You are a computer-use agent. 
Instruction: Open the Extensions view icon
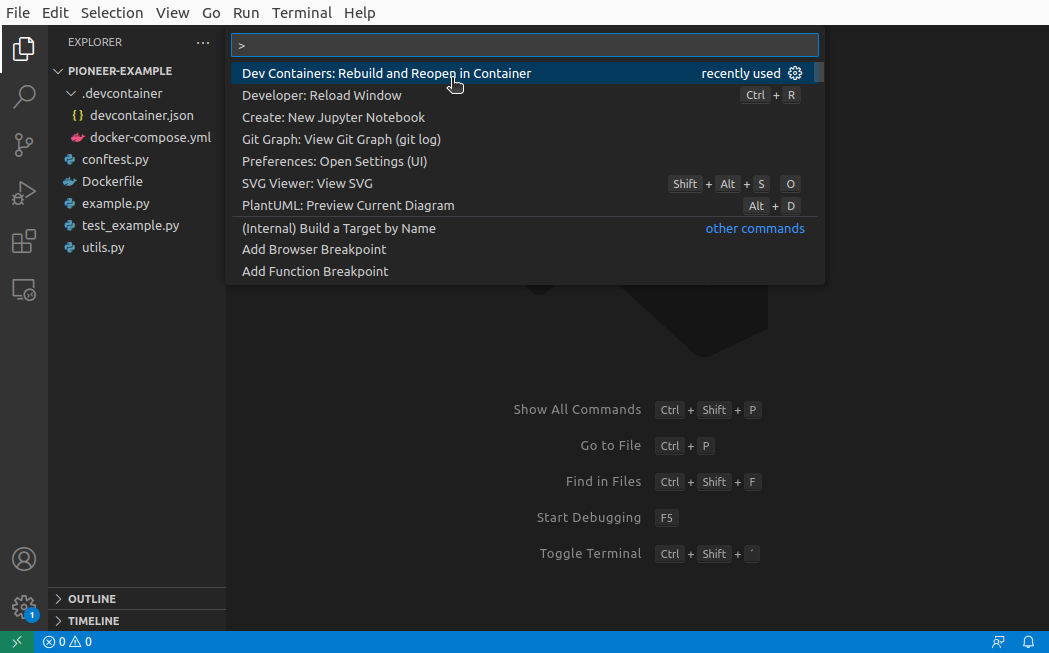pyautogui.click(x=24, y=242)
